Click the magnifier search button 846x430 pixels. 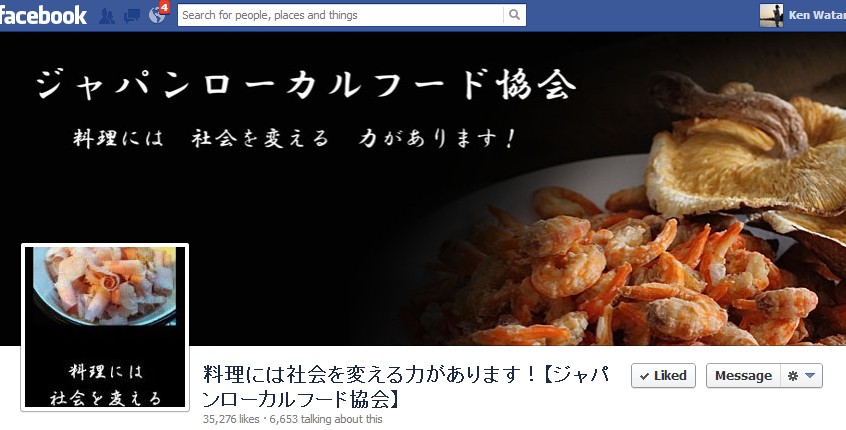515,15
